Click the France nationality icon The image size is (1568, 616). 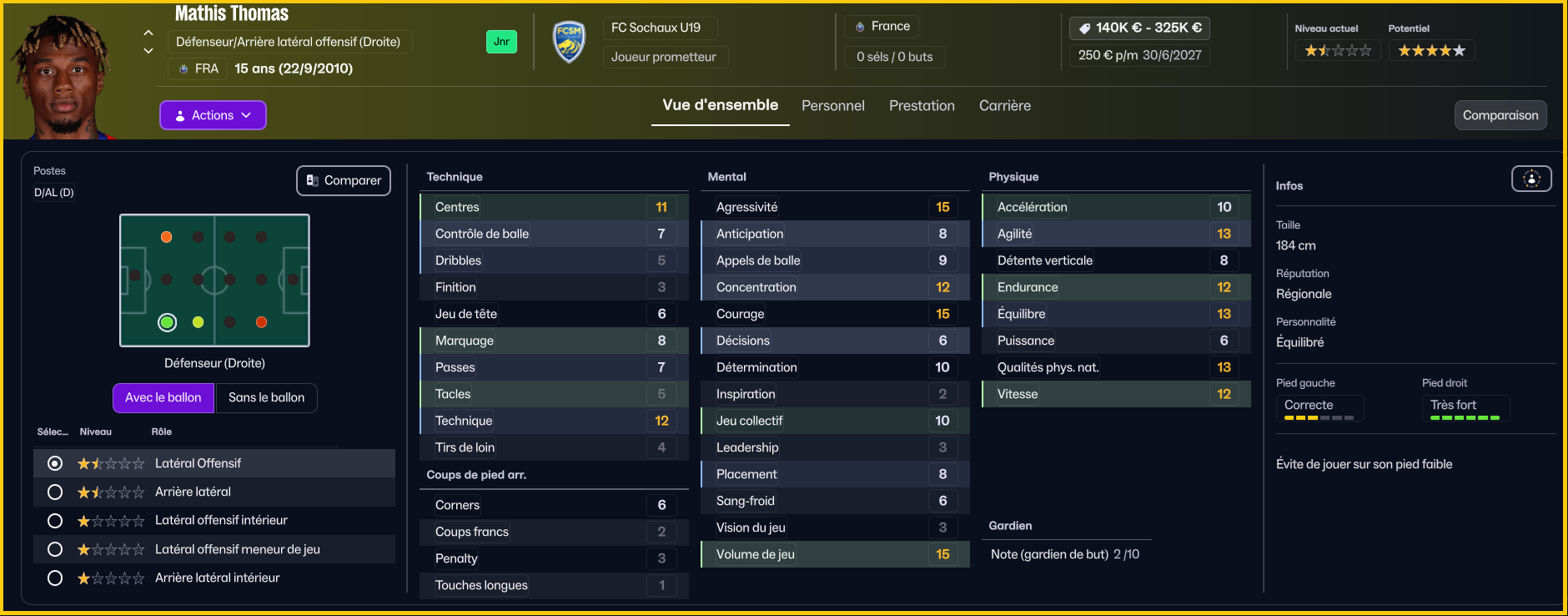point(860,27)
